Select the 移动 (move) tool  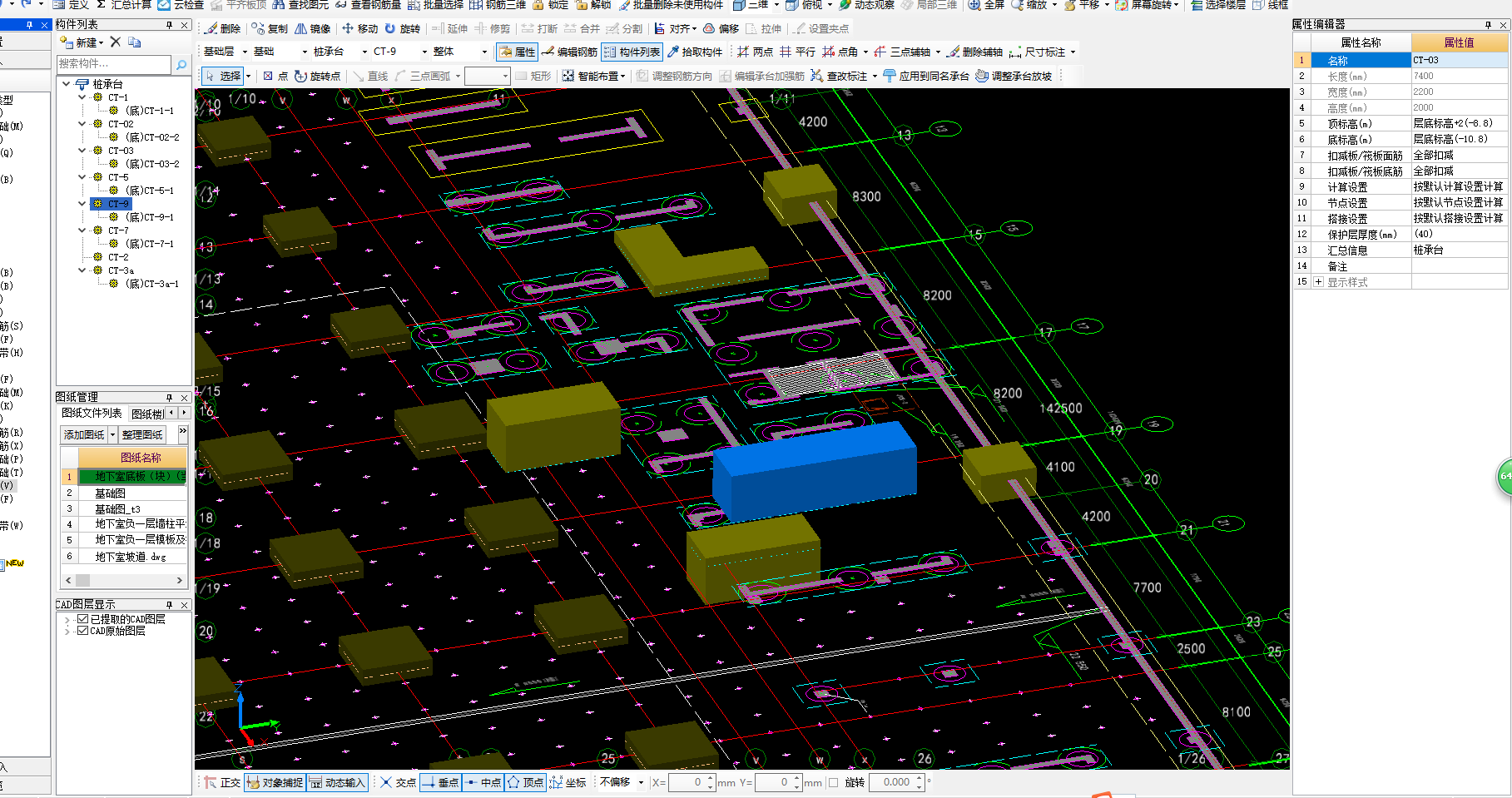pyautogui.click(x=359, y=28)
